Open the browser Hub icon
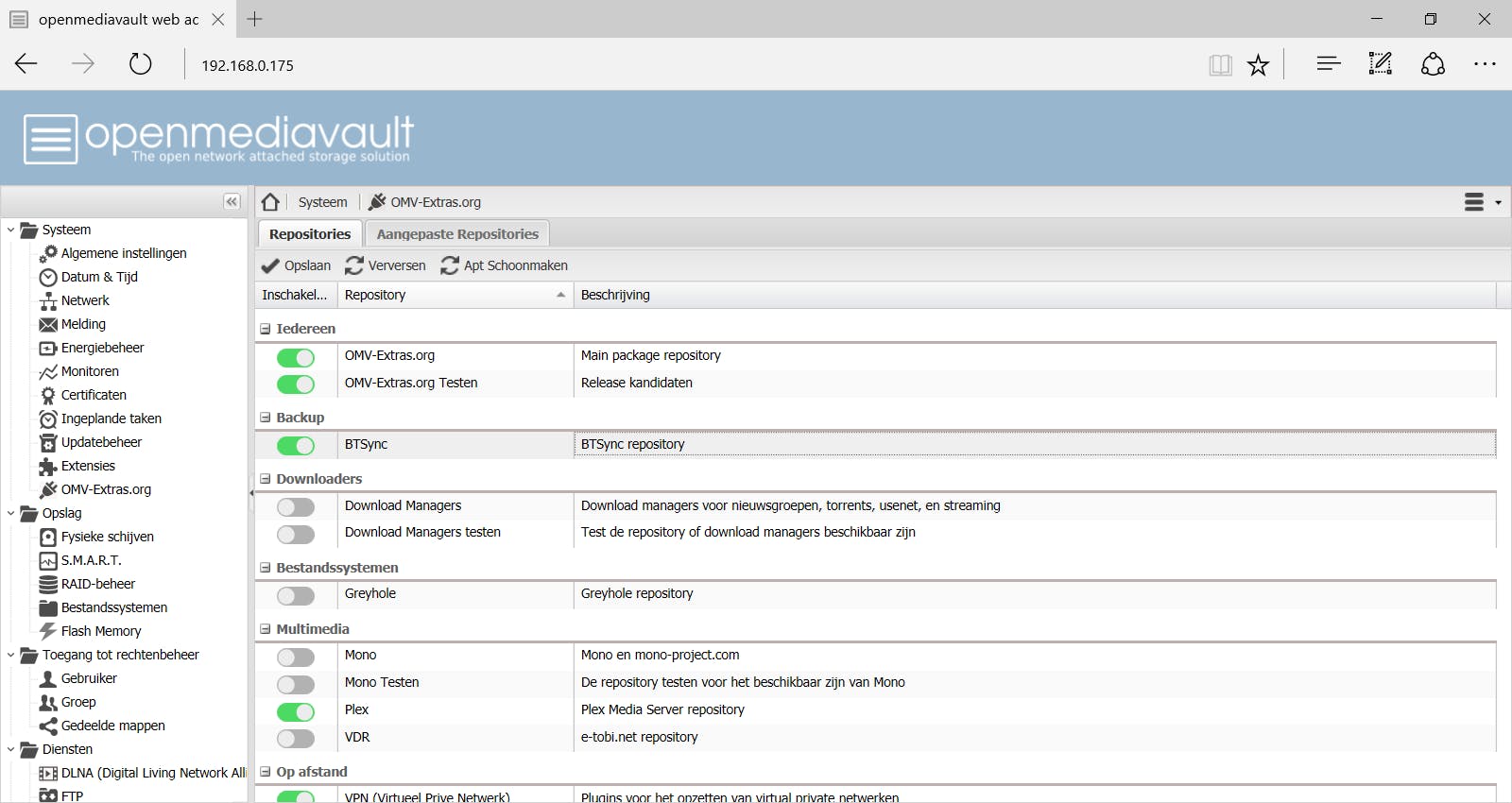Viewport: 1512px width, 803px height. tap(1328, 63)
